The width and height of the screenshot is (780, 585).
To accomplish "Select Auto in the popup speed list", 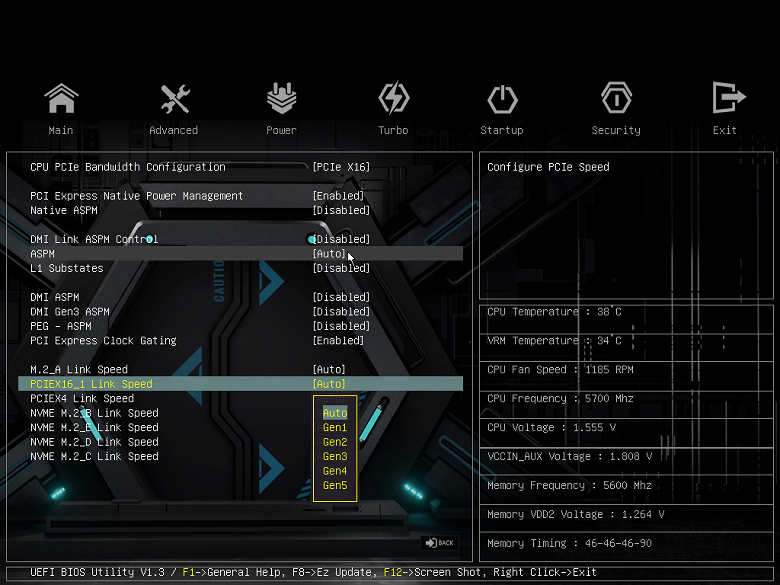I will coord(335,413).
